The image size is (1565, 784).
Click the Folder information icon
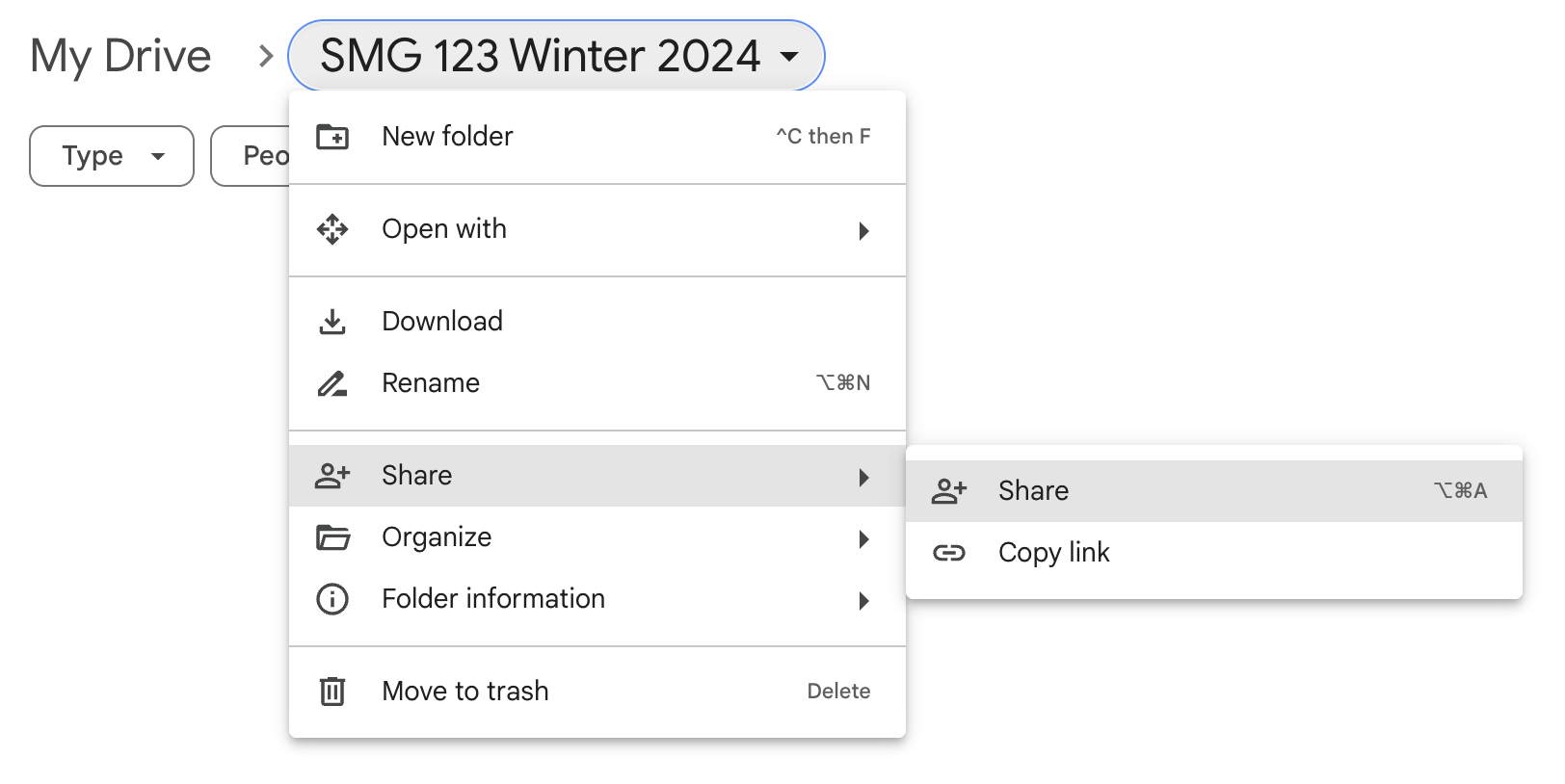click(332, 599)
